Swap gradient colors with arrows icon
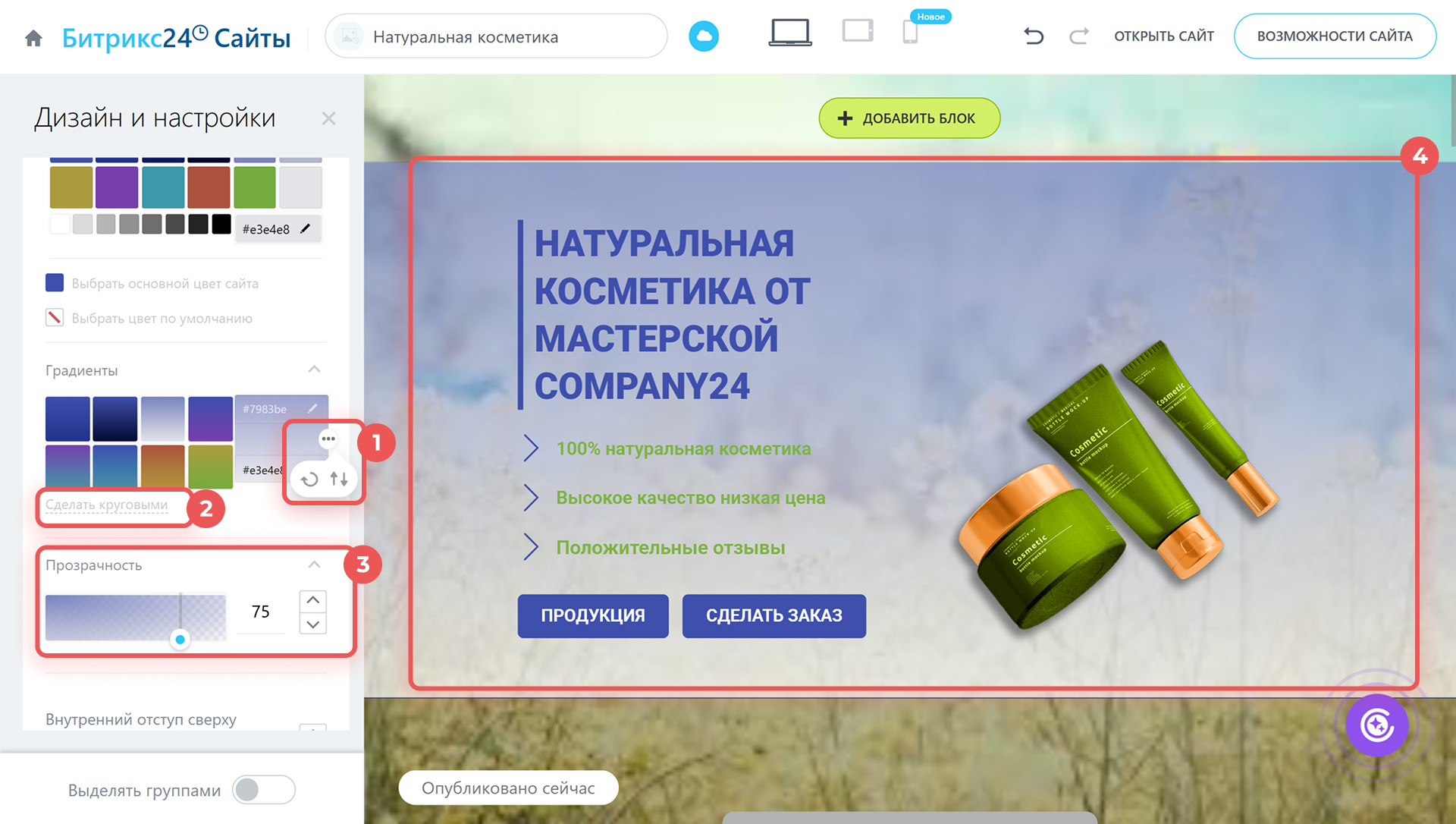 (339, 479)
